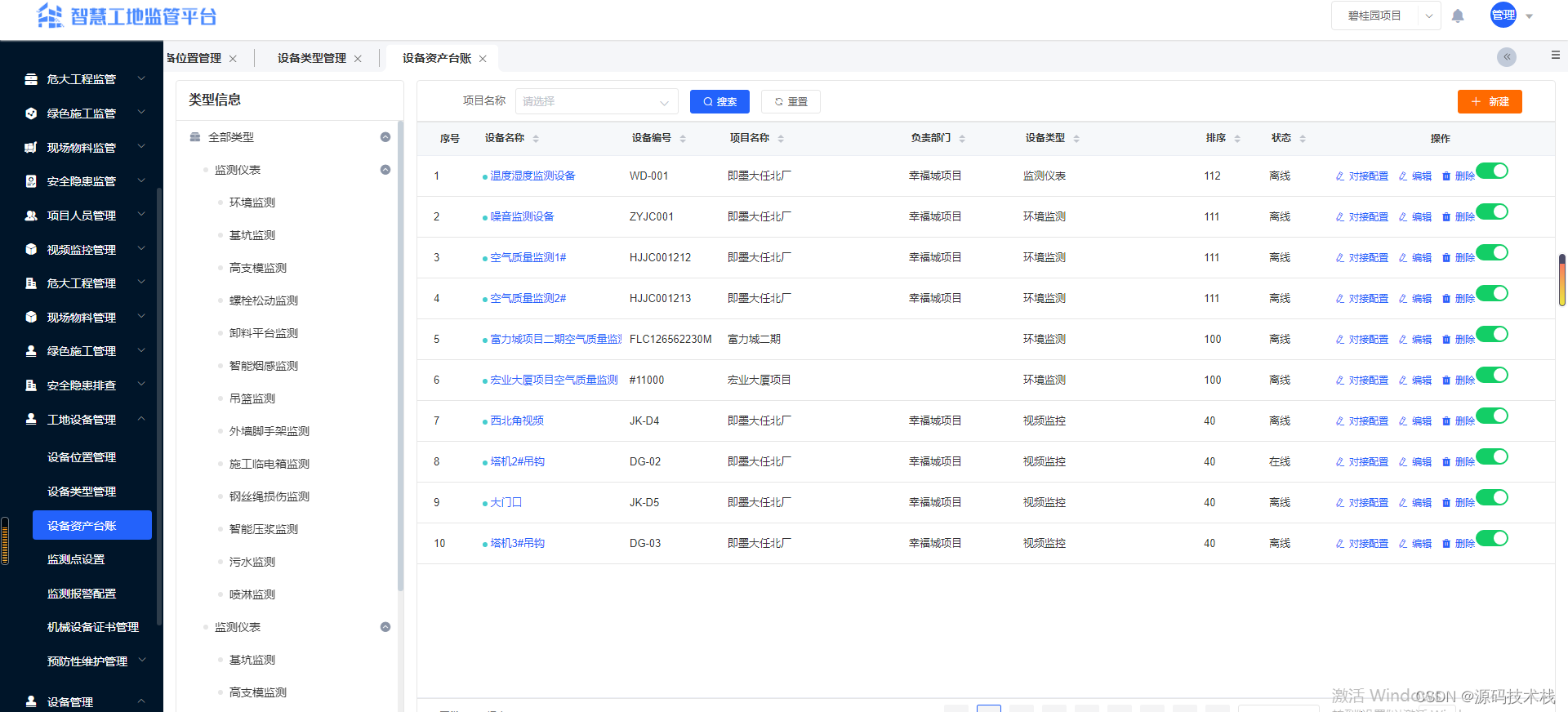This screenshot has width=1568, height=712.
Task: Toggle the switch for 塔机3#吊钩
Action: pos(1492,538)
